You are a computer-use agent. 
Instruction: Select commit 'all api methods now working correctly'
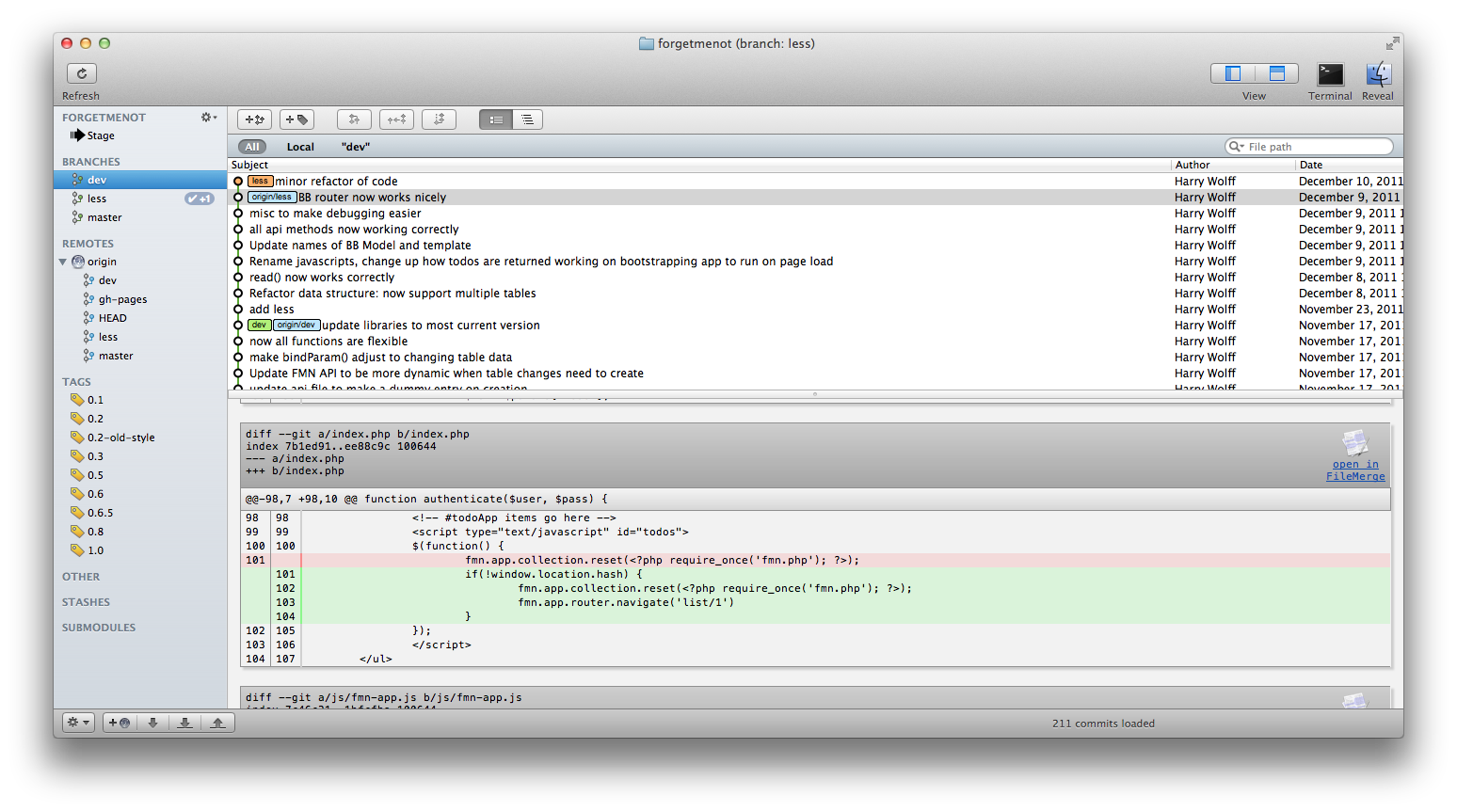click(x=815, y=230)
